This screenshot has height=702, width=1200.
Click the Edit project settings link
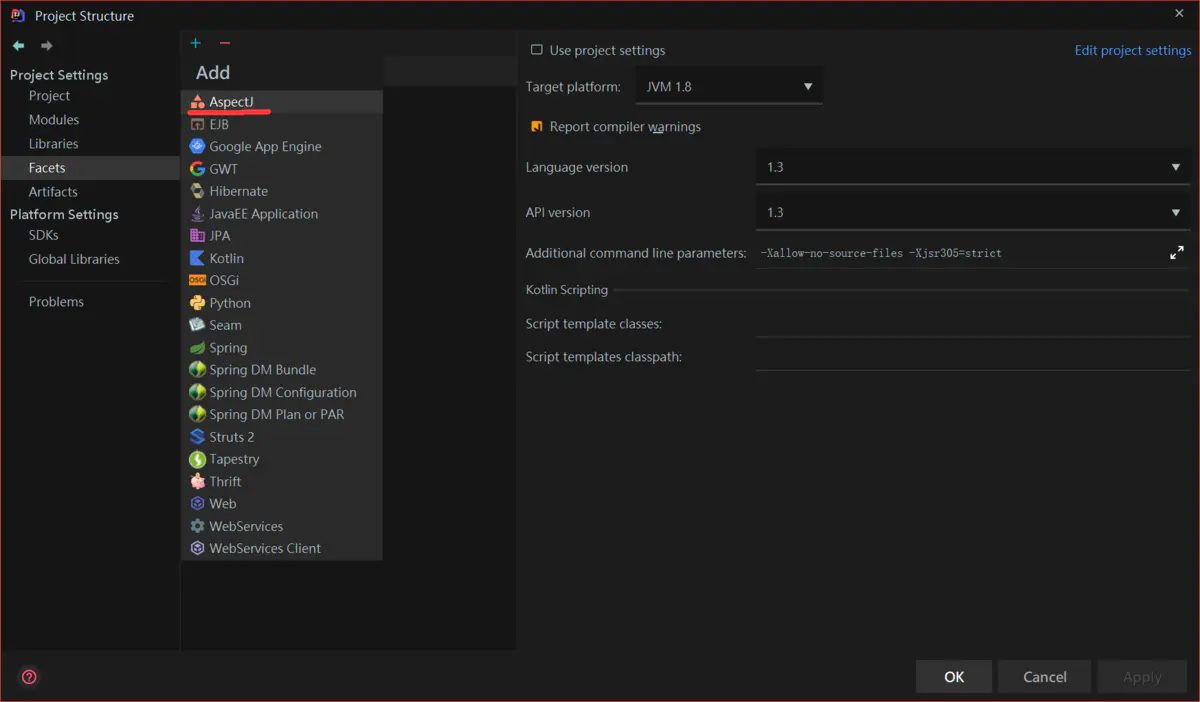click(x=1132, y=51)
